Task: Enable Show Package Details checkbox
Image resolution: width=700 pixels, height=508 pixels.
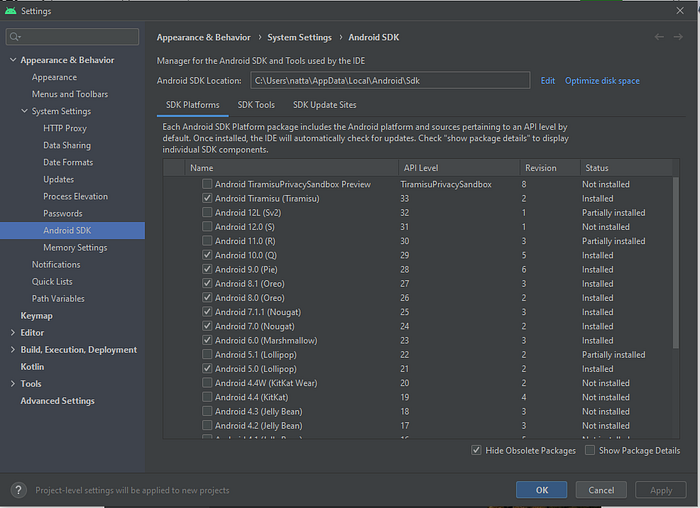Action: point(590,450)
